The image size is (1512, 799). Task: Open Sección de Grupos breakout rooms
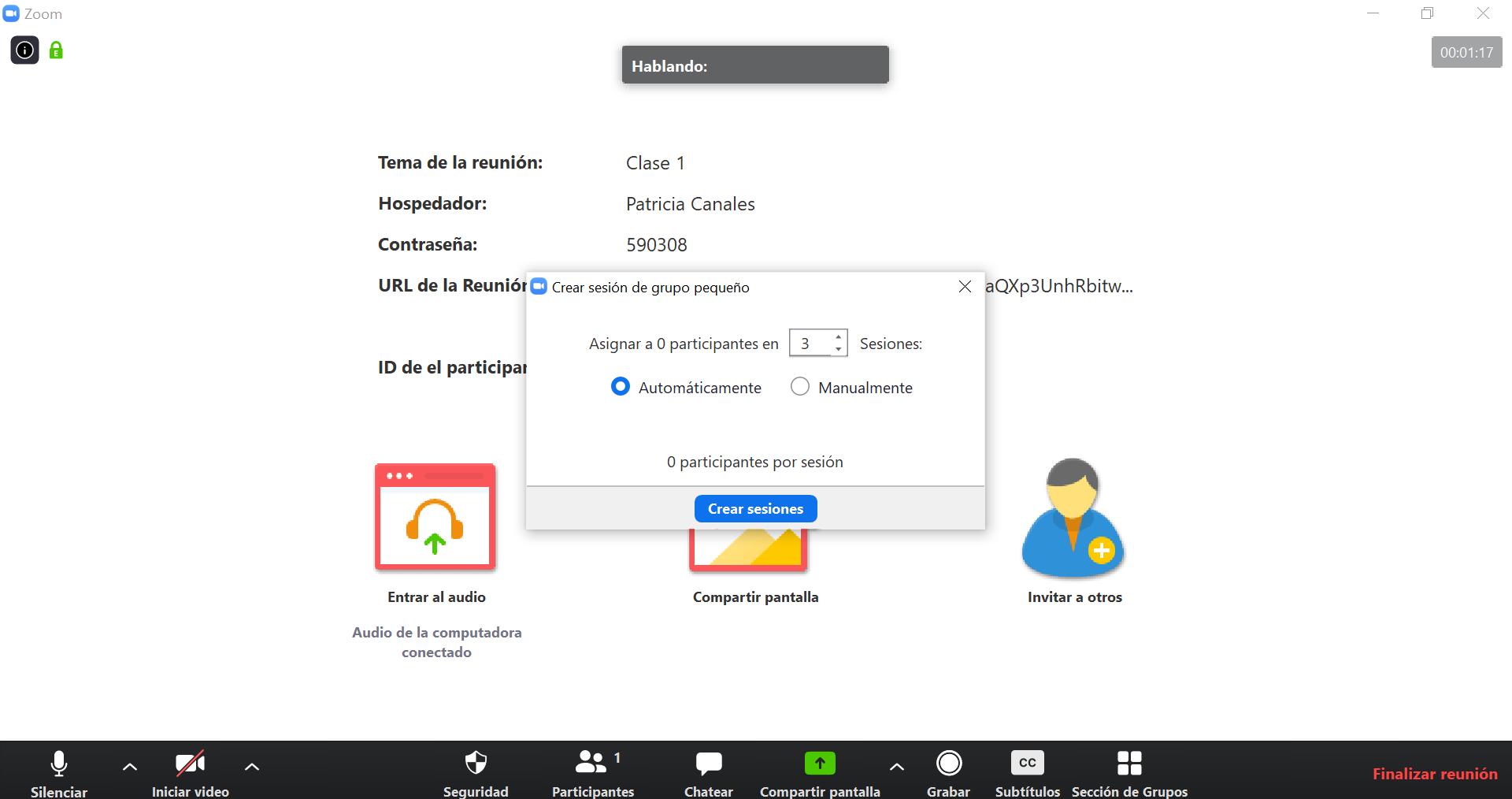click(1129, 774)
